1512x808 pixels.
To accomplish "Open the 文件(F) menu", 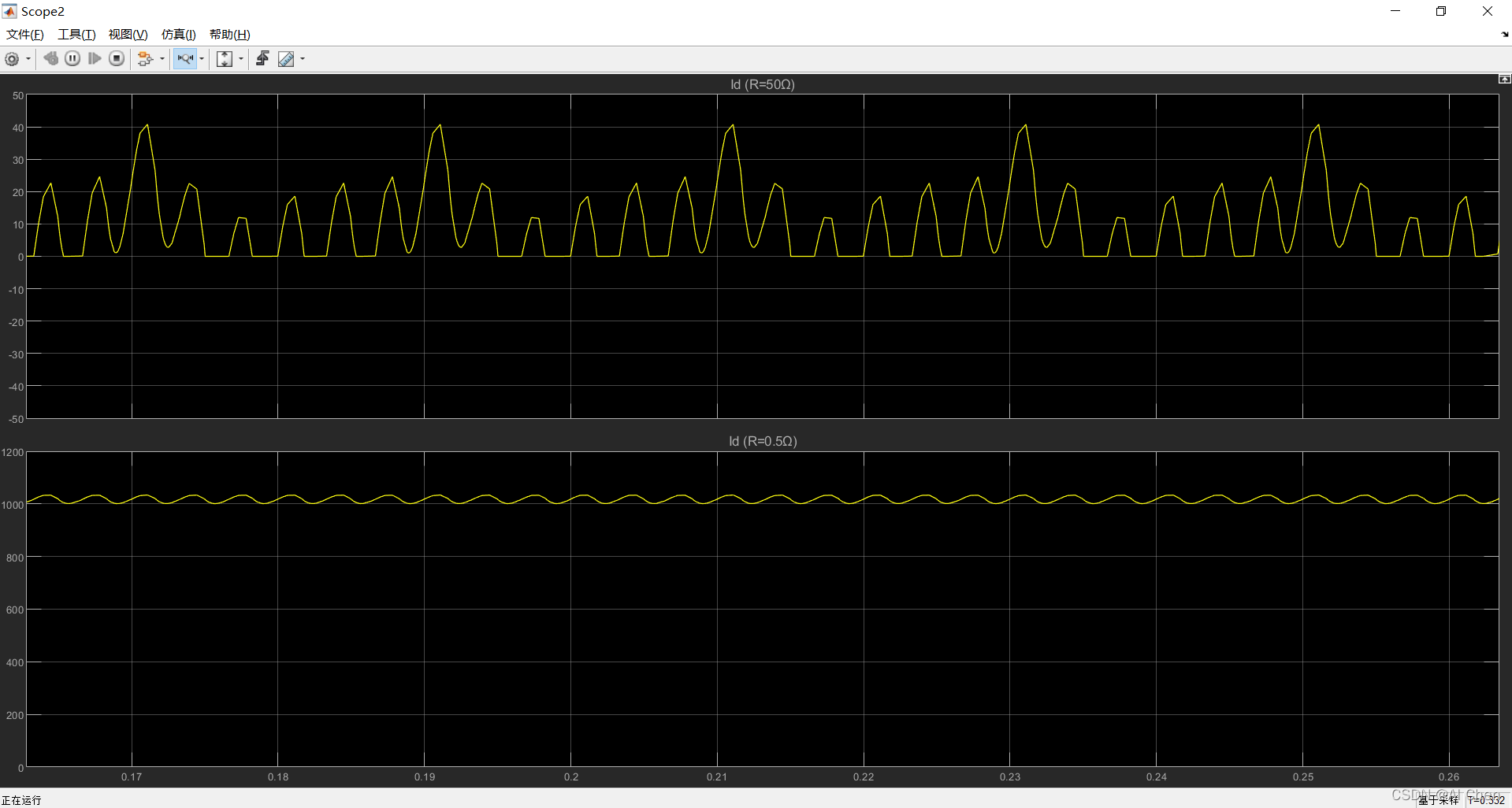I will click(25, 34).
